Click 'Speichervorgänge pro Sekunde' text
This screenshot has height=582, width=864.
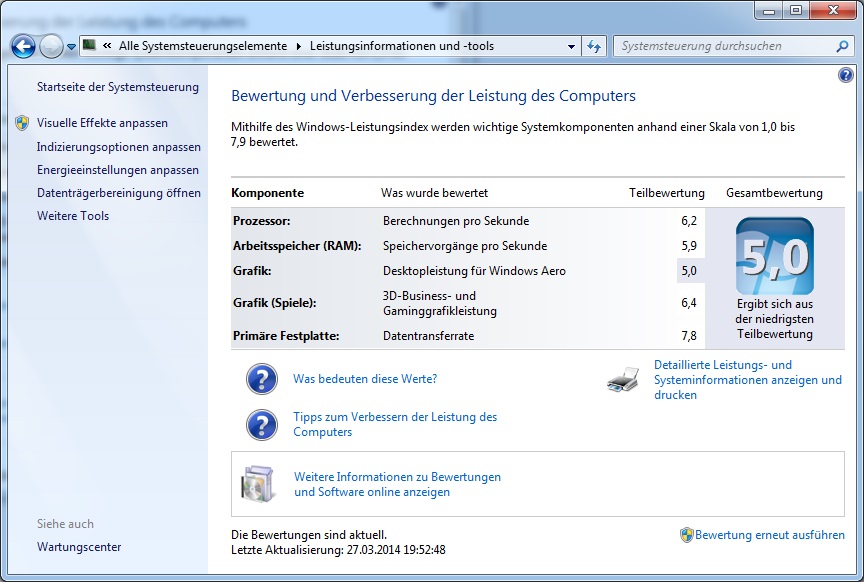click(x=465, y=246)
